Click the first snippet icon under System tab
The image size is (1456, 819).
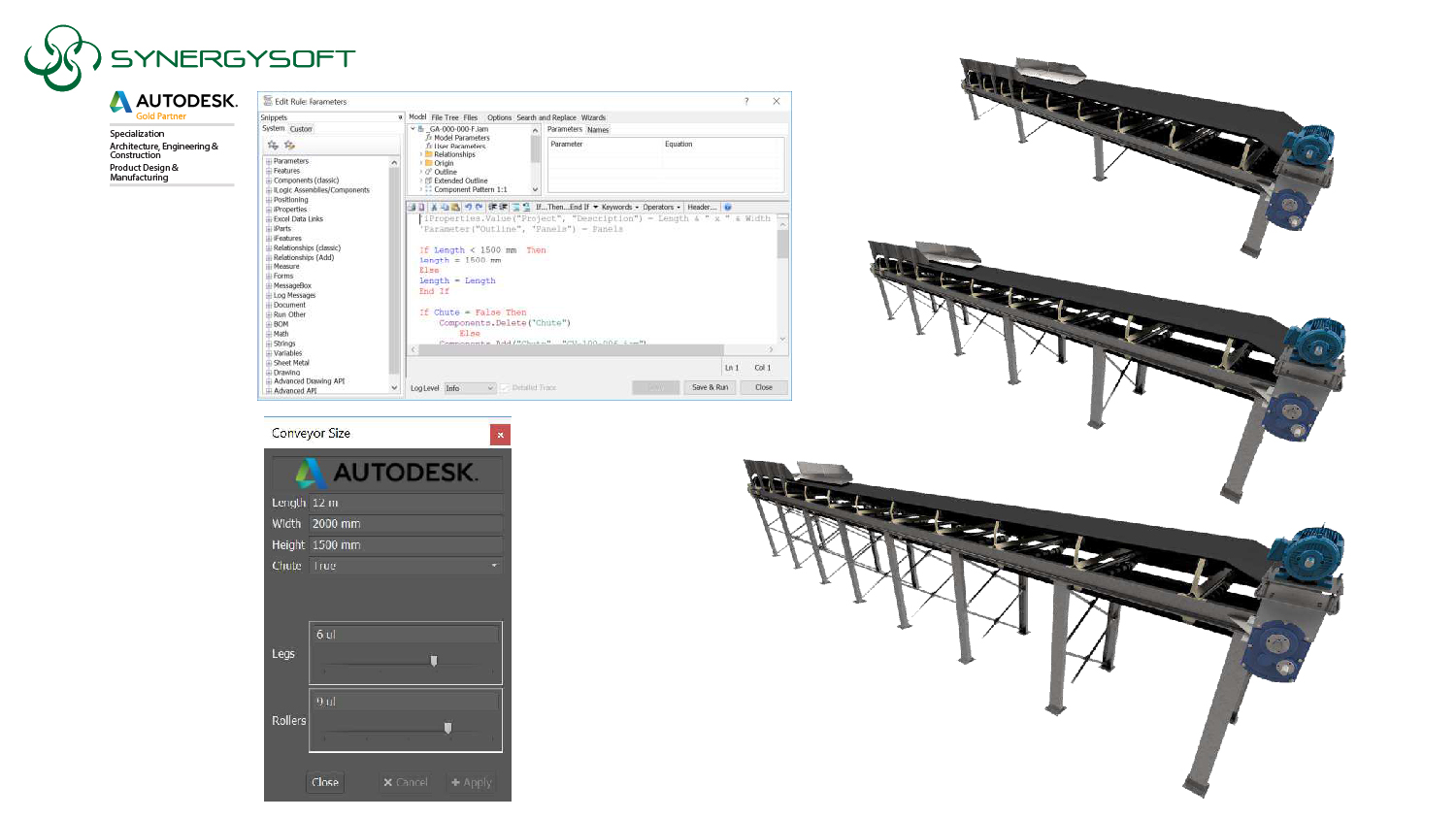pos(273,146)
